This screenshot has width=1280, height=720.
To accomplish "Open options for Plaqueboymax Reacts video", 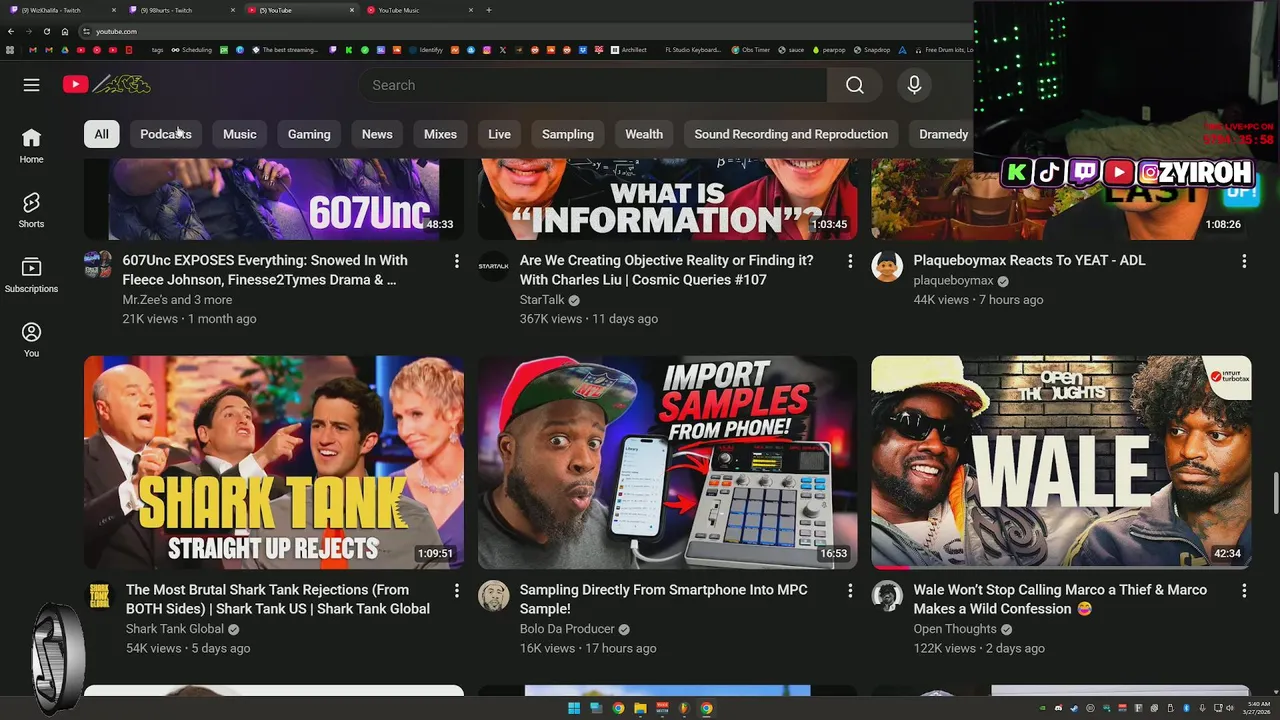I will tap(1244, 261).
